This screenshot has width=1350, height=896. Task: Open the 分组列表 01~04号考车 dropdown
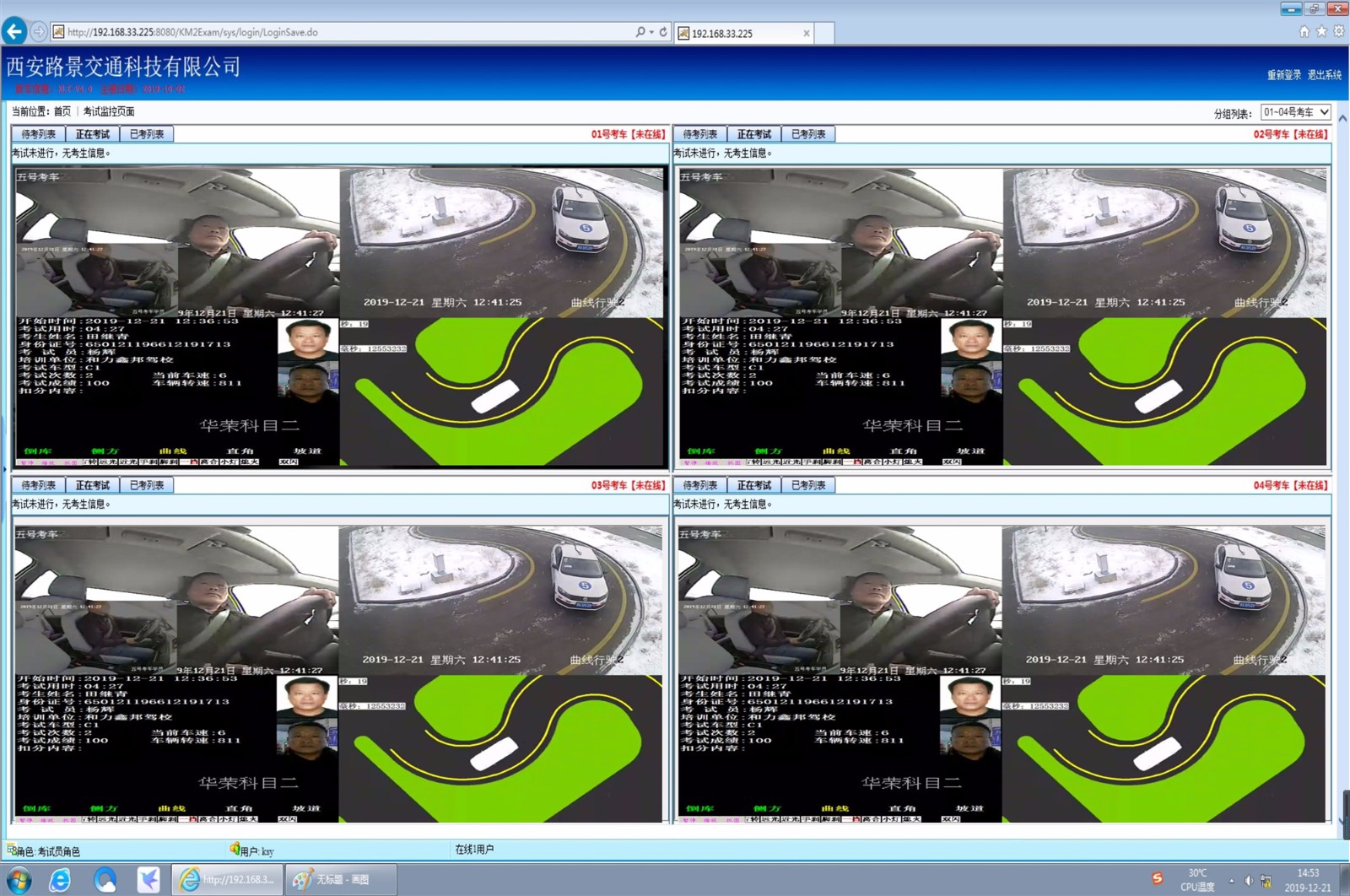pos(1295,112)
